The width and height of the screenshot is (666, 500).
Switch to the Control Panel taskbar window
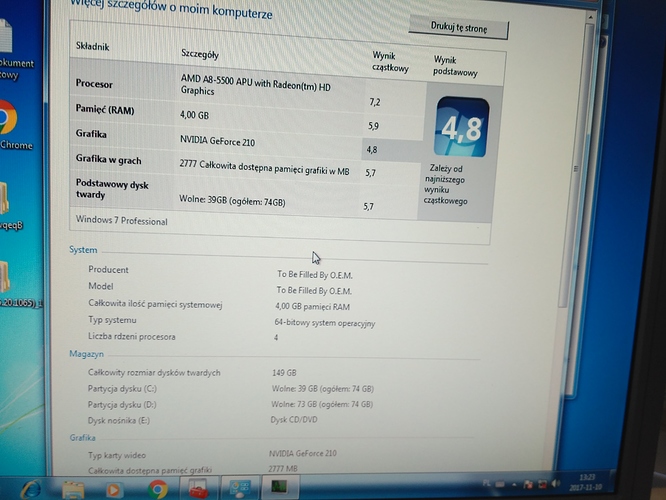240,488
